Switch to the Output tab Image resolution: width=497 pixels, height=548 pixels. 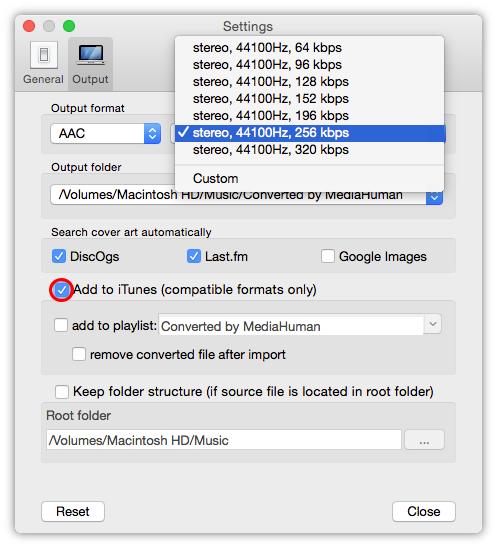pos(91,64)
